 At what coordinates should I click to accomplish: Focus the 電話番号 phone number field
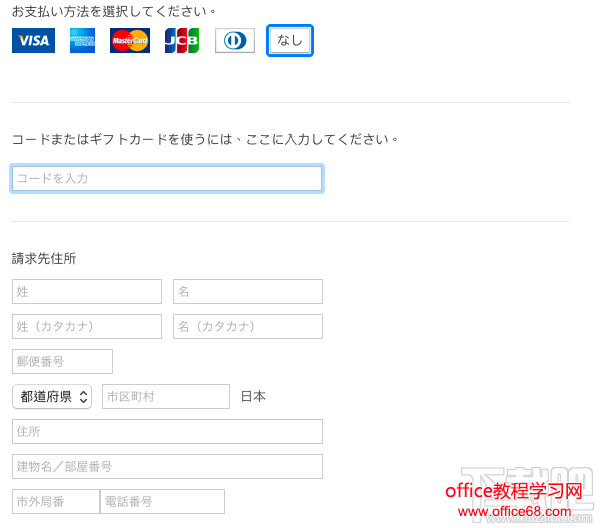click(x=162, y=501)
